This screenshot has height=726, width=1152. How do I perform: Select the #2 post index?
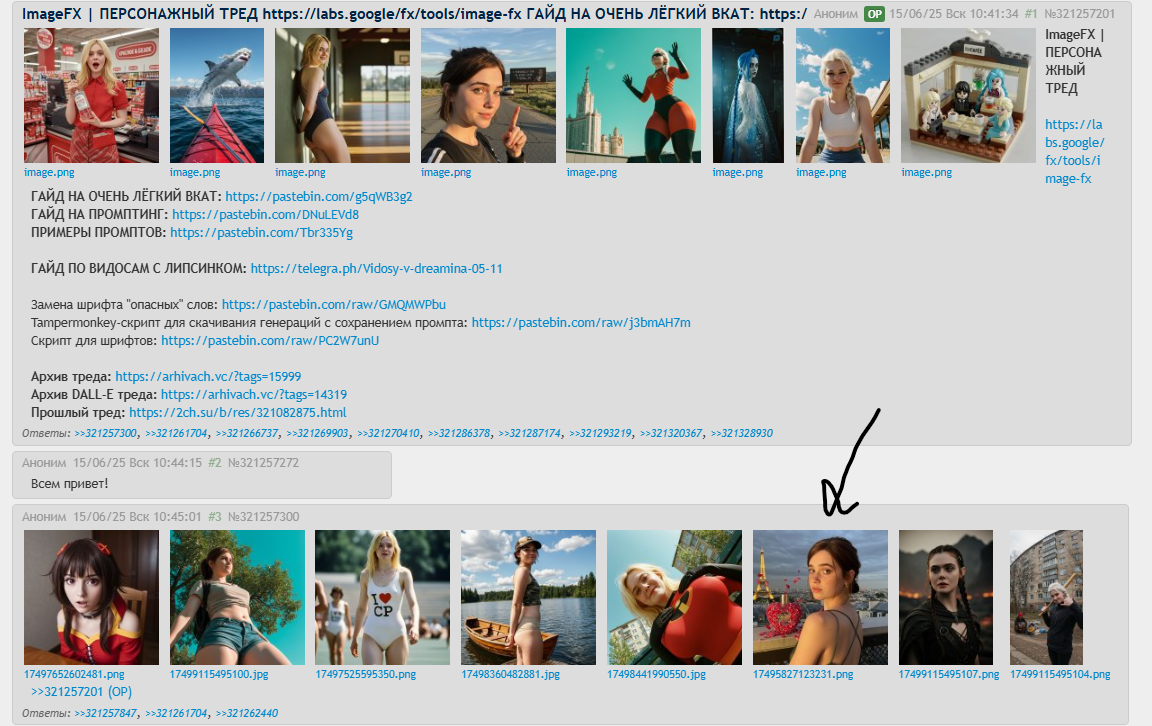pos(215,463)
